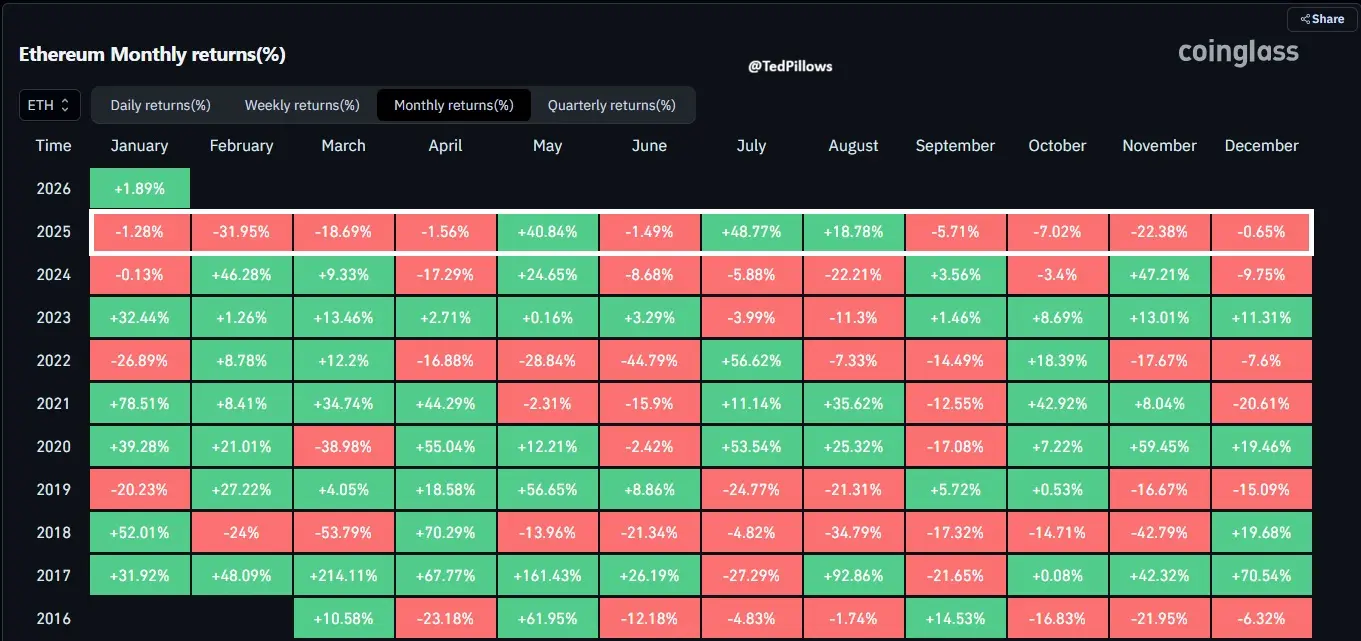Click the 2016 May +61.95% cell

(x=547, y=619)
